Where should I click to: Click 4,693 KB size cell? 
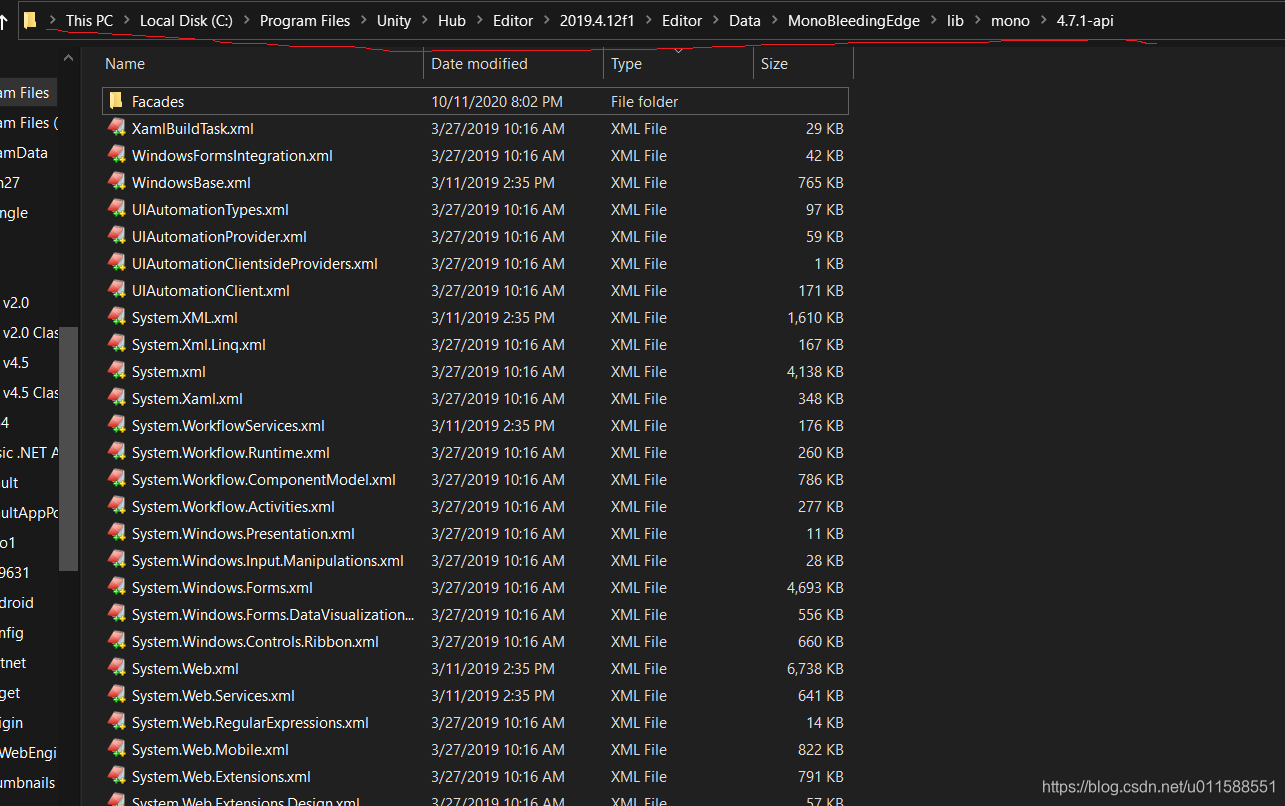[815, 587]
